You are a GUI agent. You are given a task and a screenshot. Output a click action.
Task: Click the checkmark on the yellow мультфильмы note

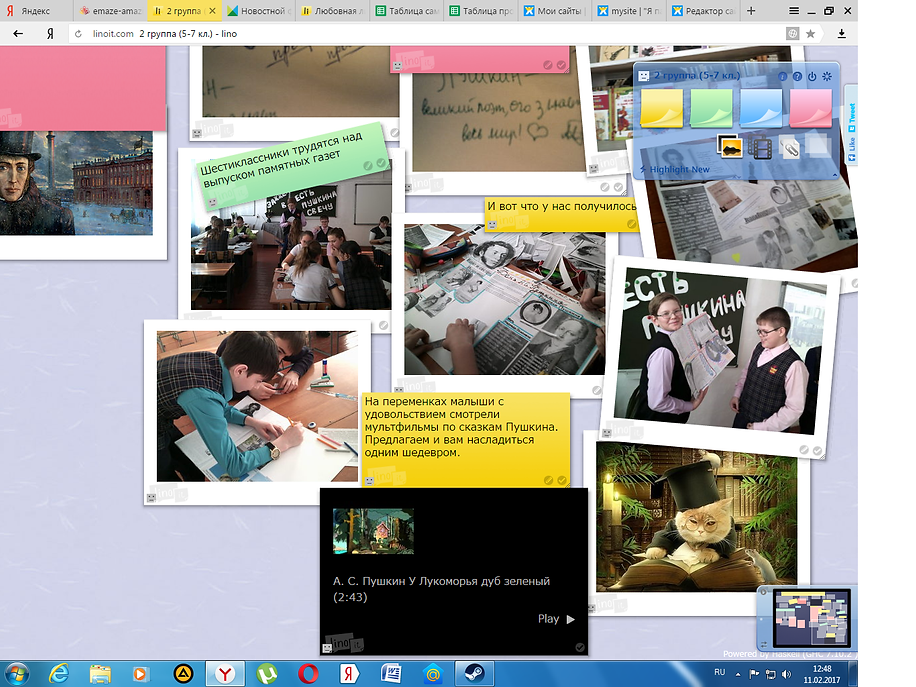click(561, 480)
